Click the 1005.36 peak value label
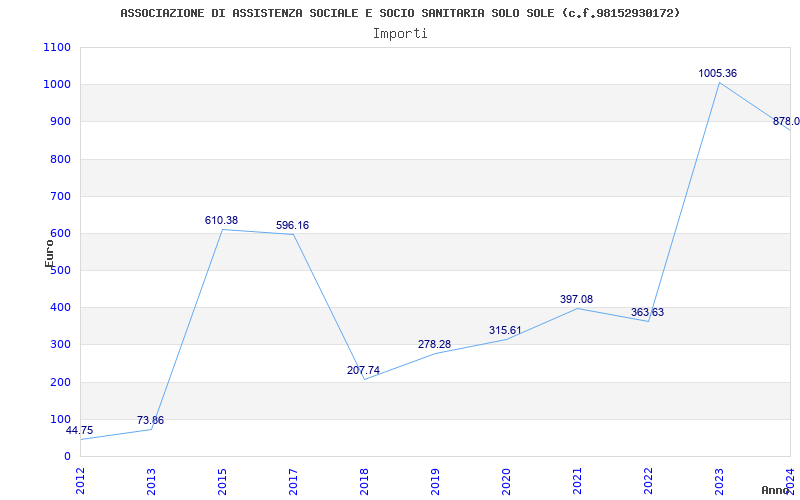The height and width of the screenshot is (500, 800). (x=717, y=73)
